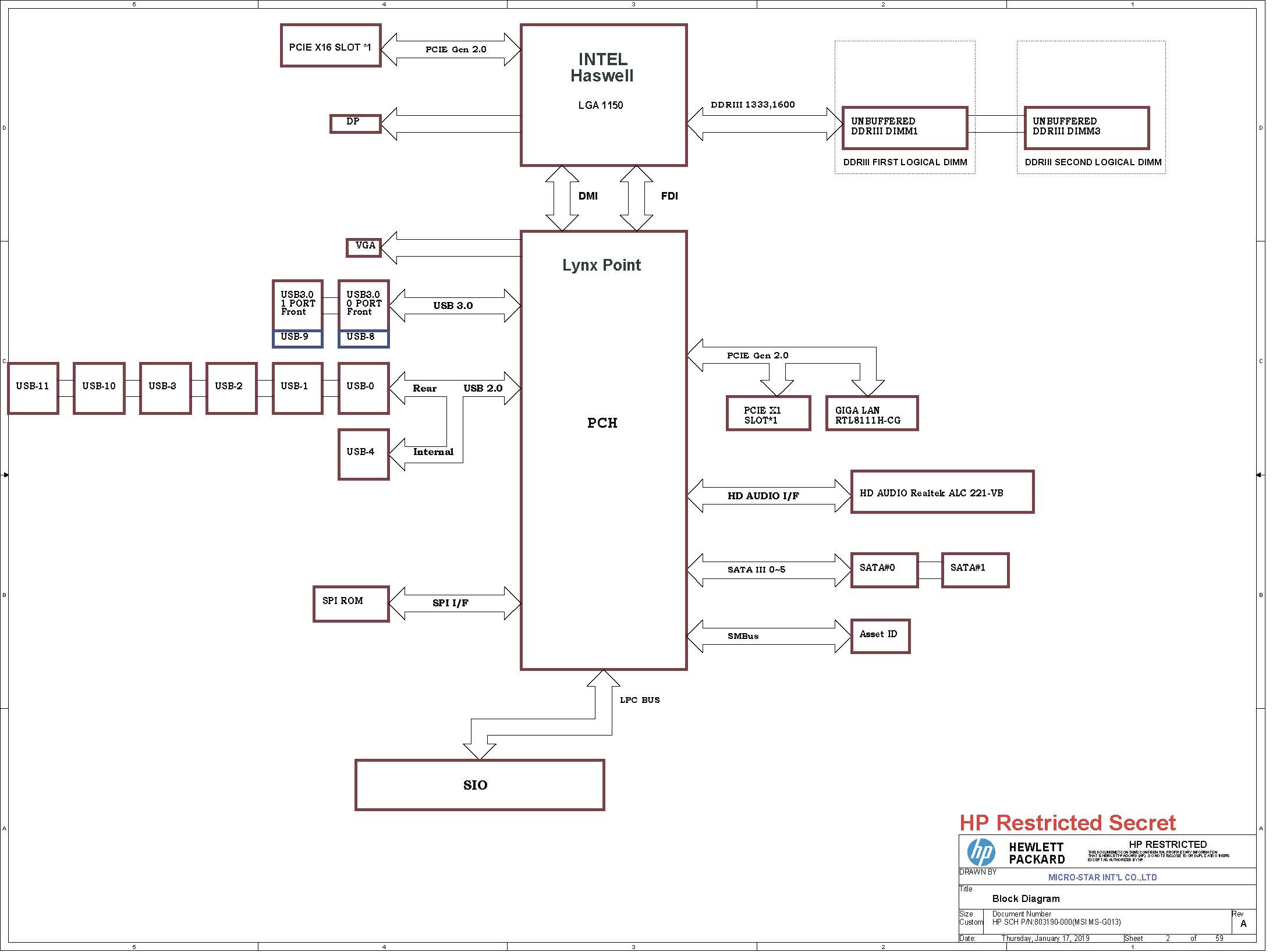Click the UNBUFFERED DDRIII DIMM3 block
The height and width of the screenshot is (952, 1273).
(1087, 128)
